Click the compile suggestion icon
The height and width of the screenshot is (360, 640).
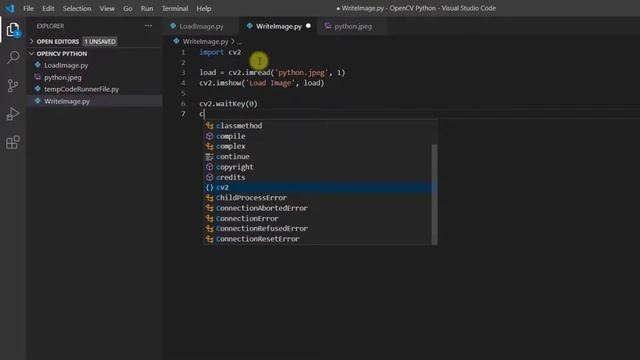[209, 136]
